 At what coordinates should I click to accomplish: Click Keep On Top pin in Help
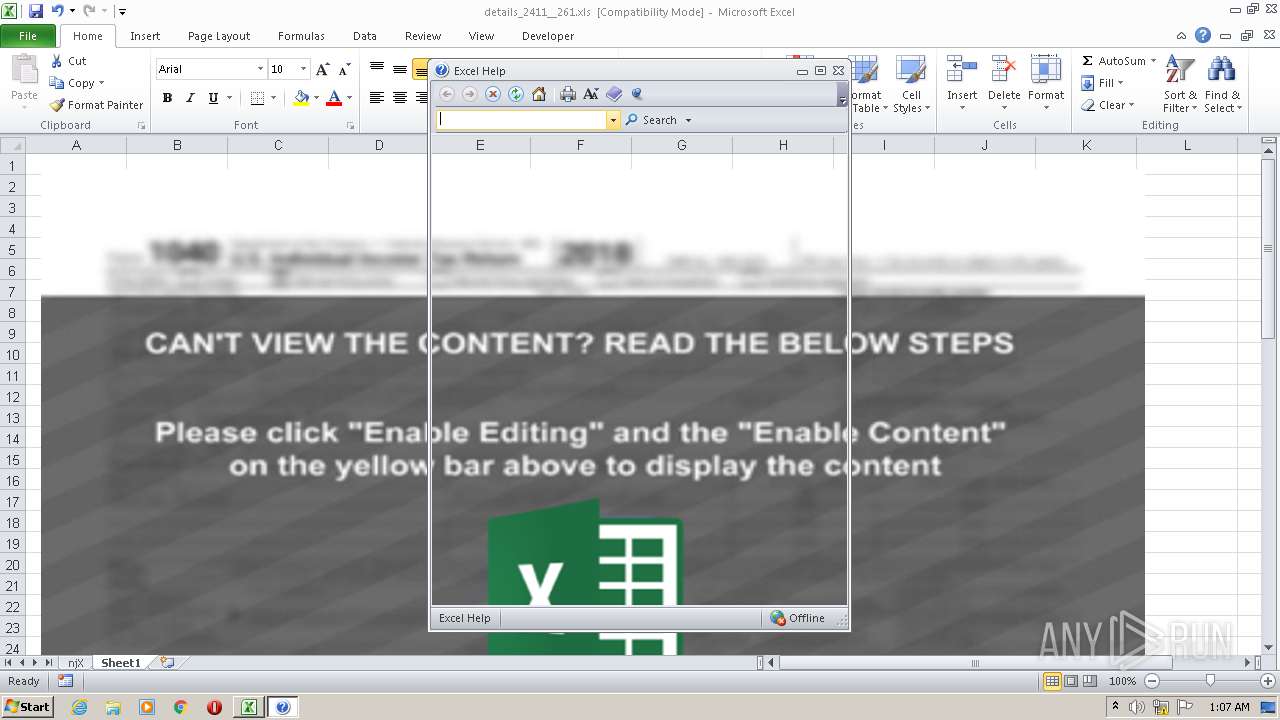pyautogui.click(x=637, y=94)
